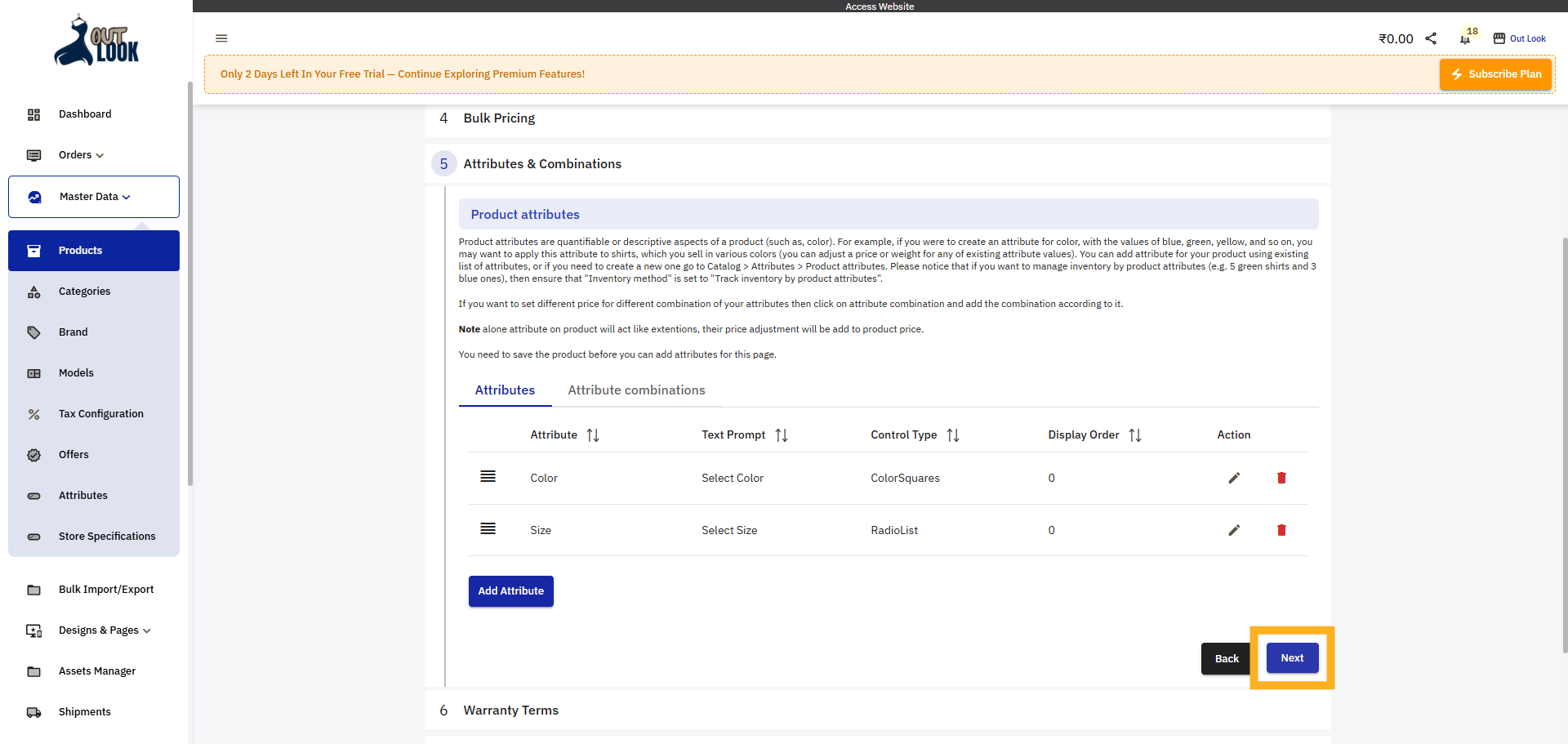Image resolution: width=1568 pixels, height=744 pixels.
Task: Edit the Size attribute pencil icon
Action: (x=1234, y=530)
